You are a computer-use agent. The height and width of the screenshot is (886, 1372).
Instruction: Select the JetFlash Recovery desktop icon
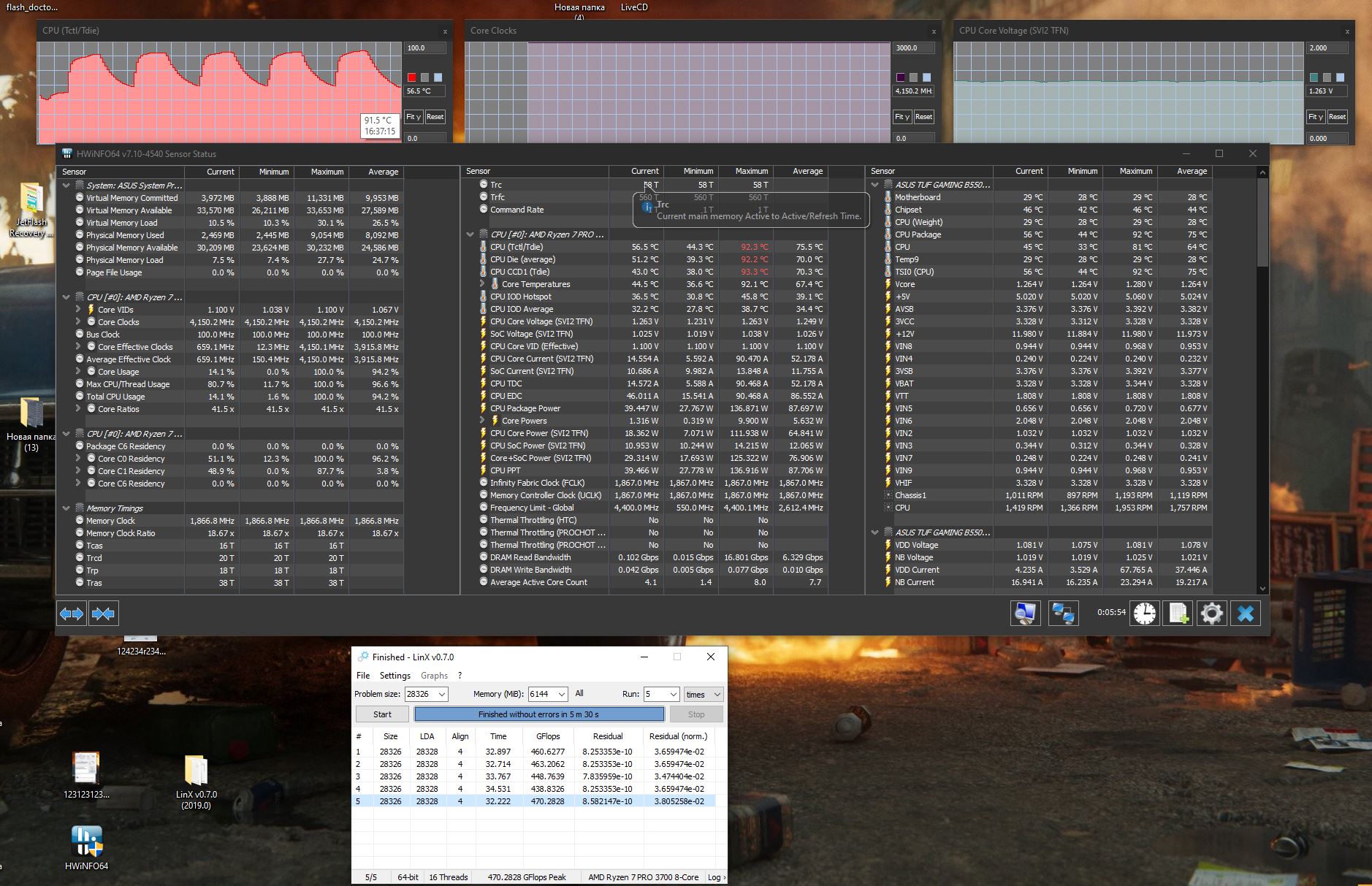point(31,210)
